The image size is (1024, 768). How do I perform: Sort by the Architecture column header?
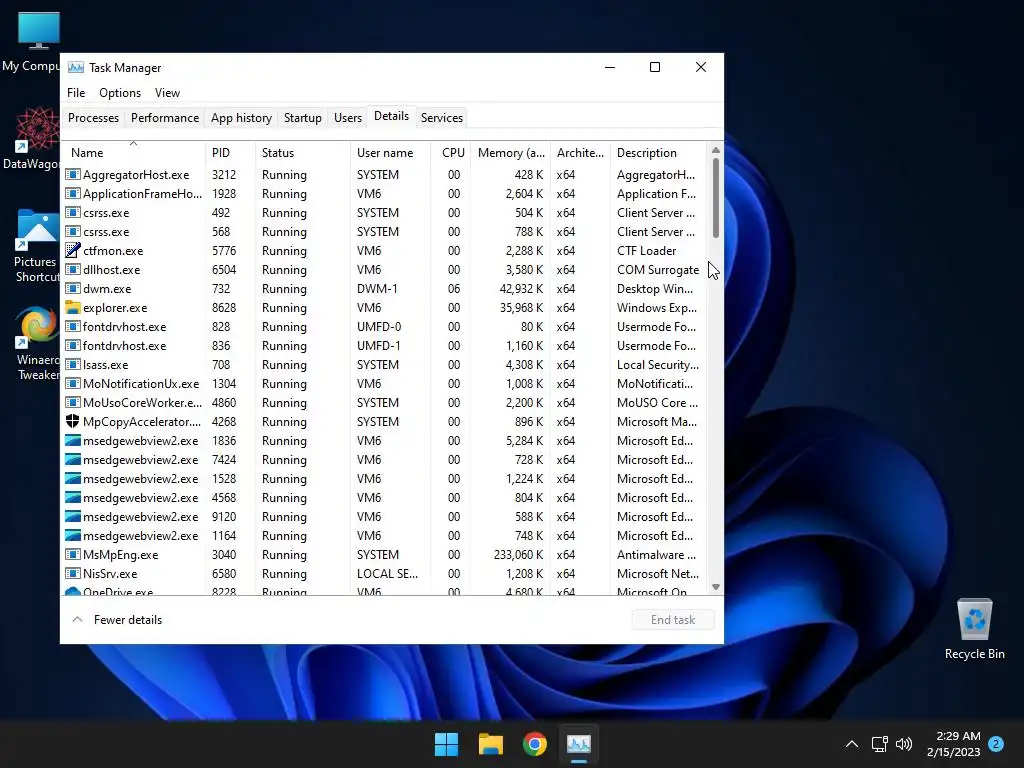pos(580,153)
